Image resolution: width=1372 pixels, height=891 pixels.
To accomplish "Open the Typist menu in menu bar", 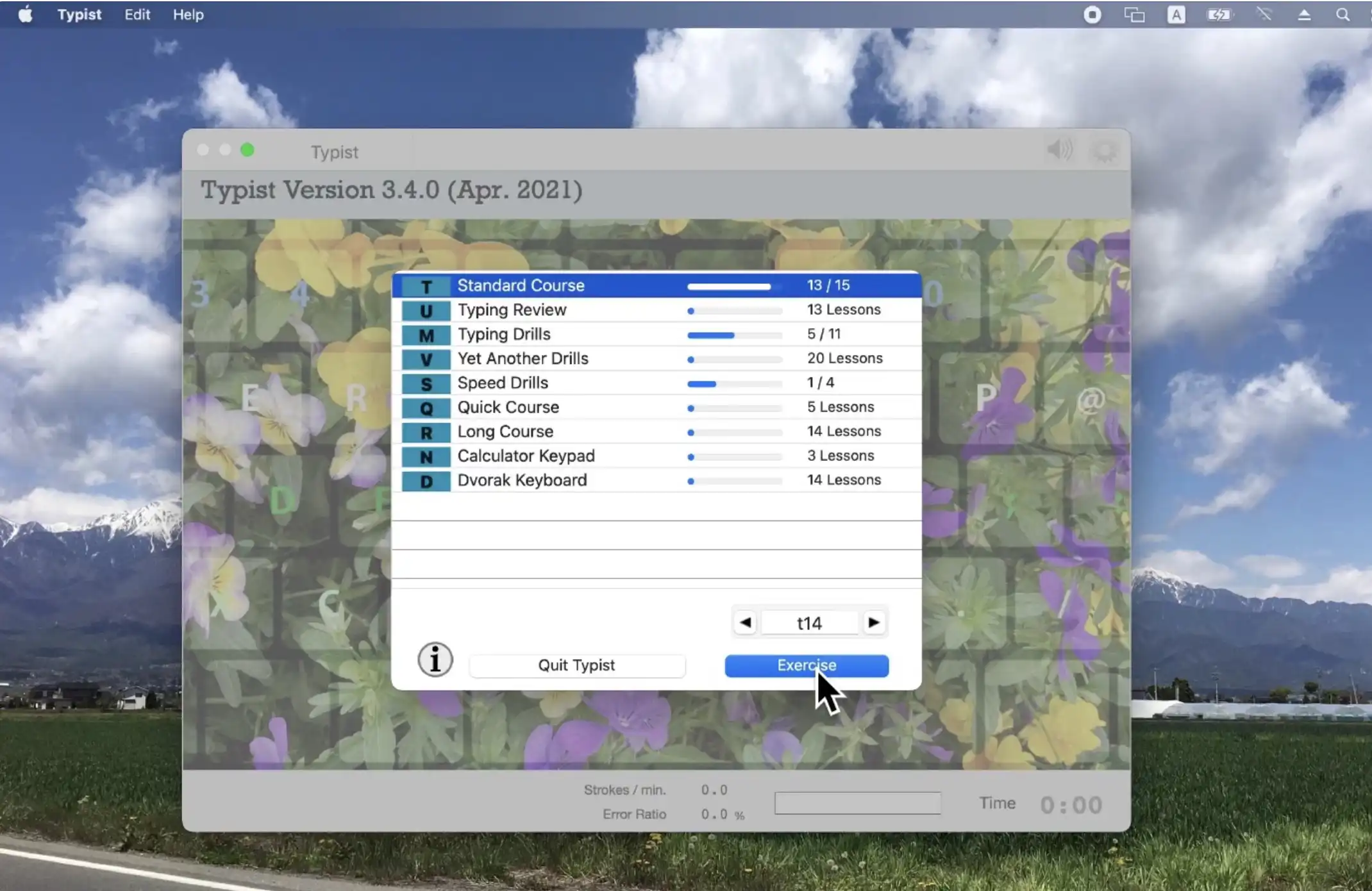I will [79, 14].
